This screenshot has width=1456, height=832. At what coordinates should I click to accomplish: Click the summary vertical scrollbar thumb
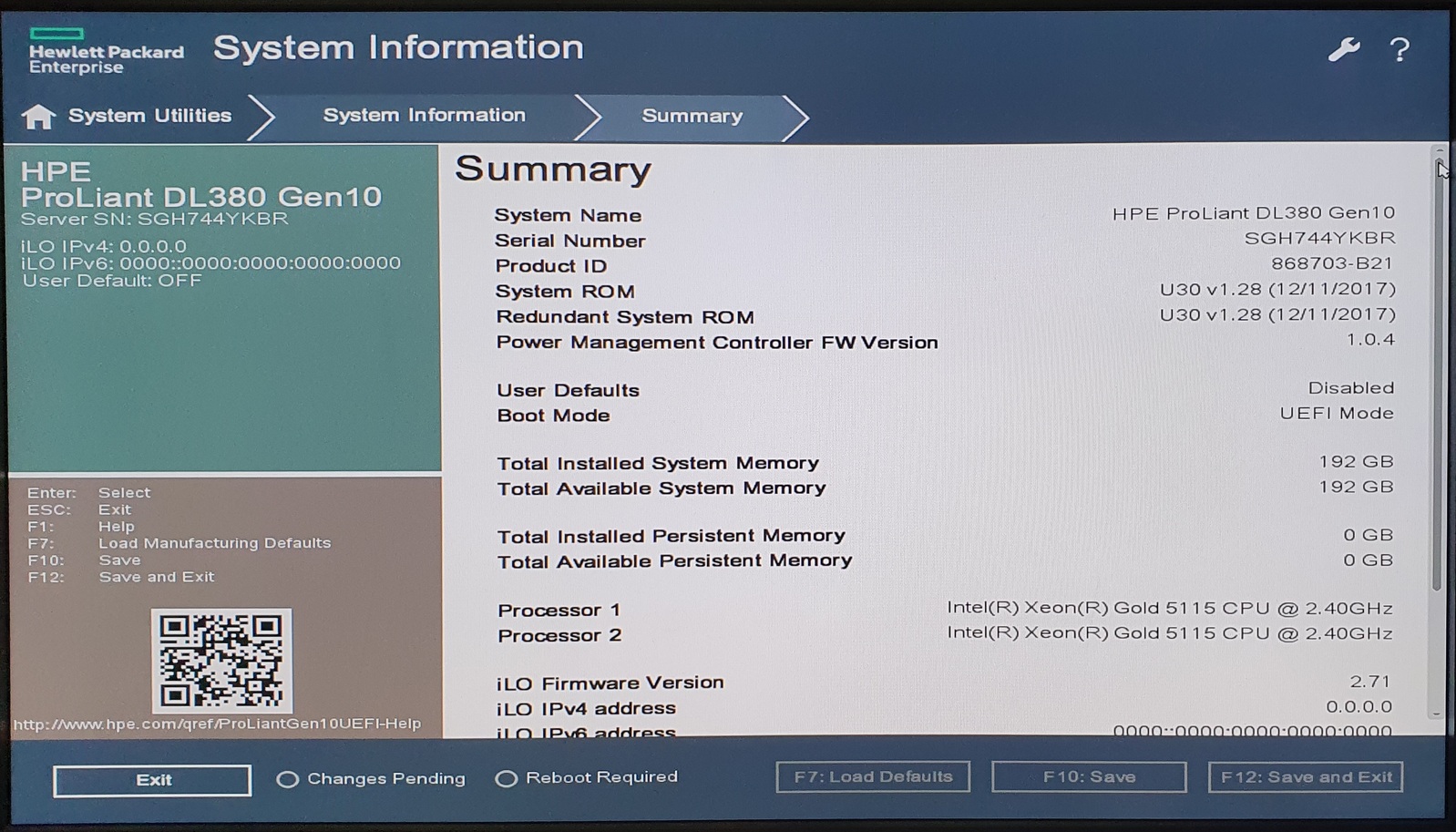click(1438, 375)
